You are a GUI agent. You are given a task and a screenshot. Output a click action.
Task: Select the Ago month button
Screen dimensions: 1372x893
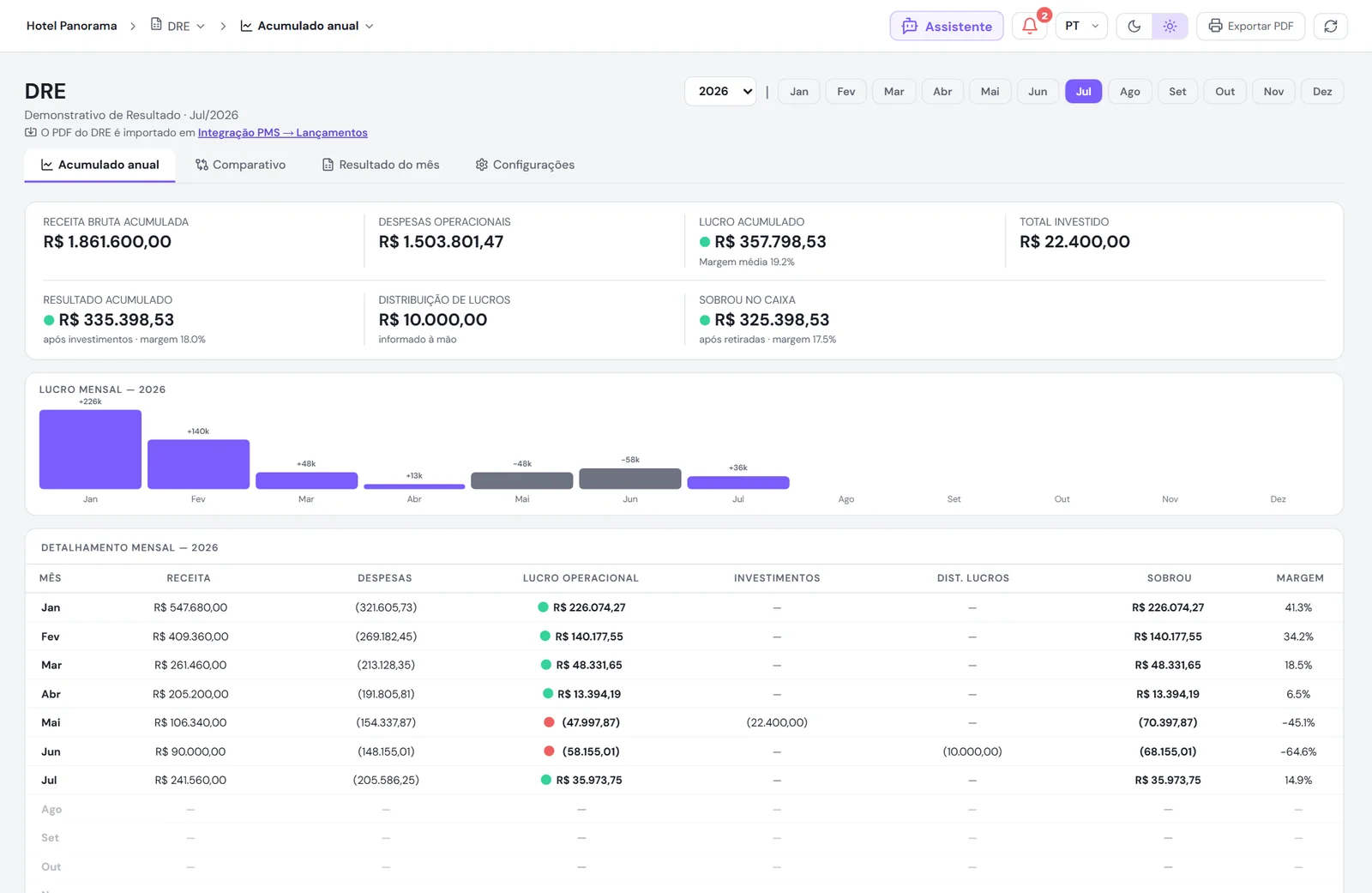click(1130, 91)
